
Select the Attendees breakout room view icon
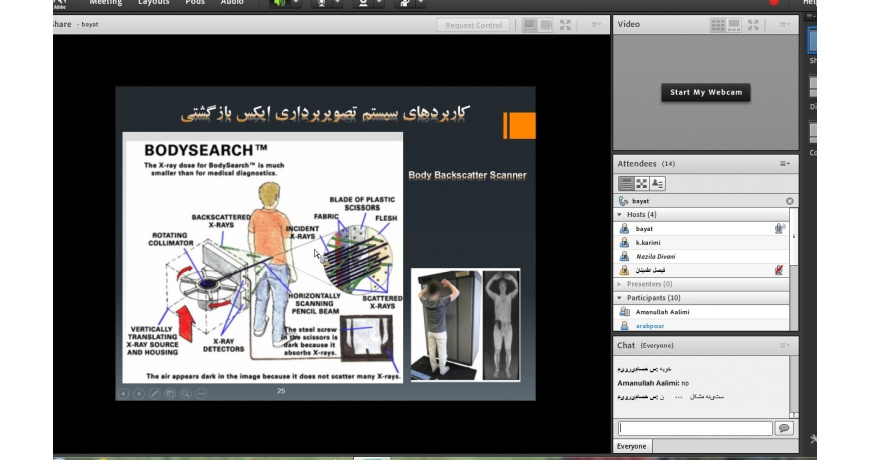641,184
